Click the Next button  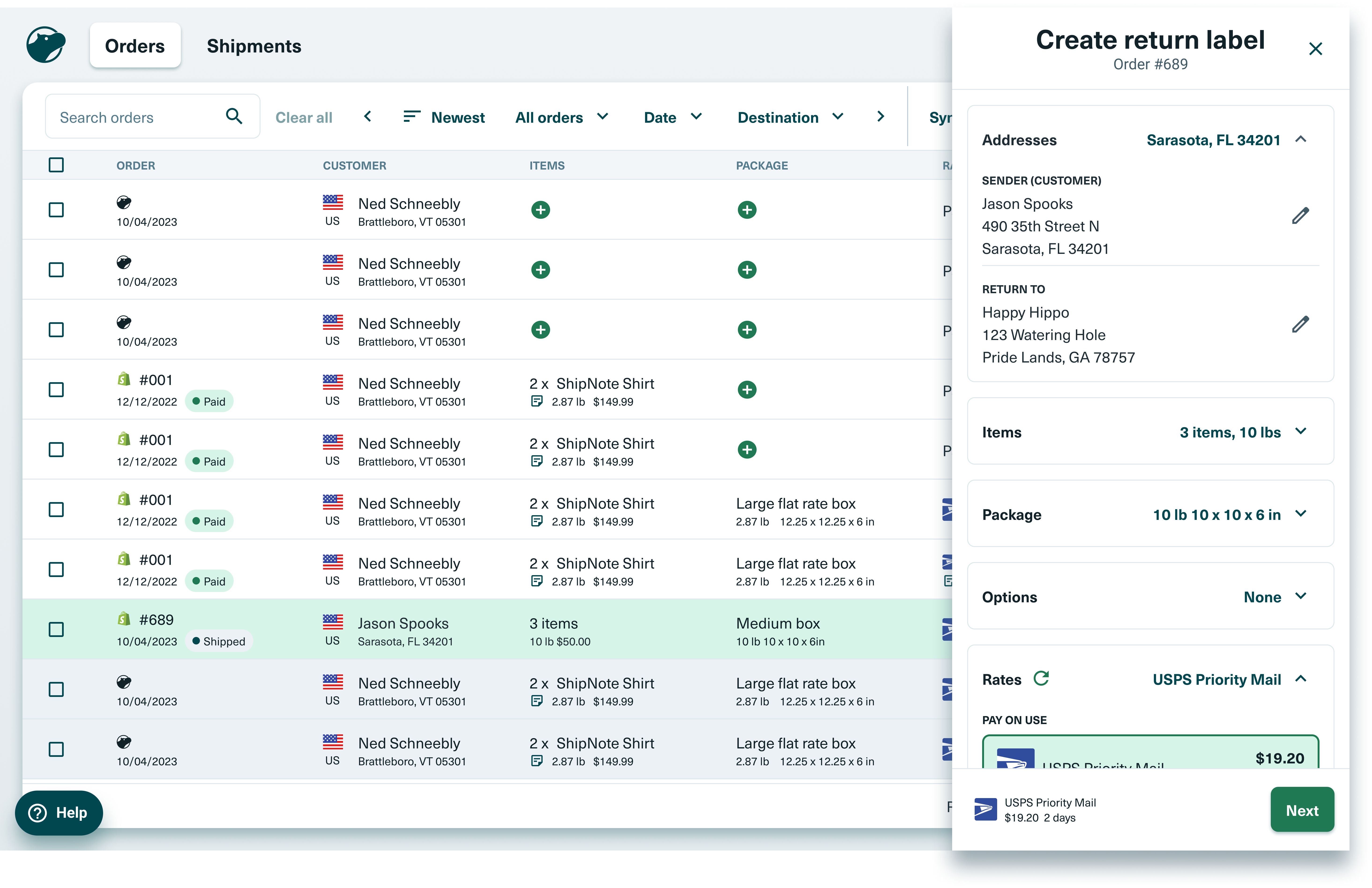[x=1302, y=810]
